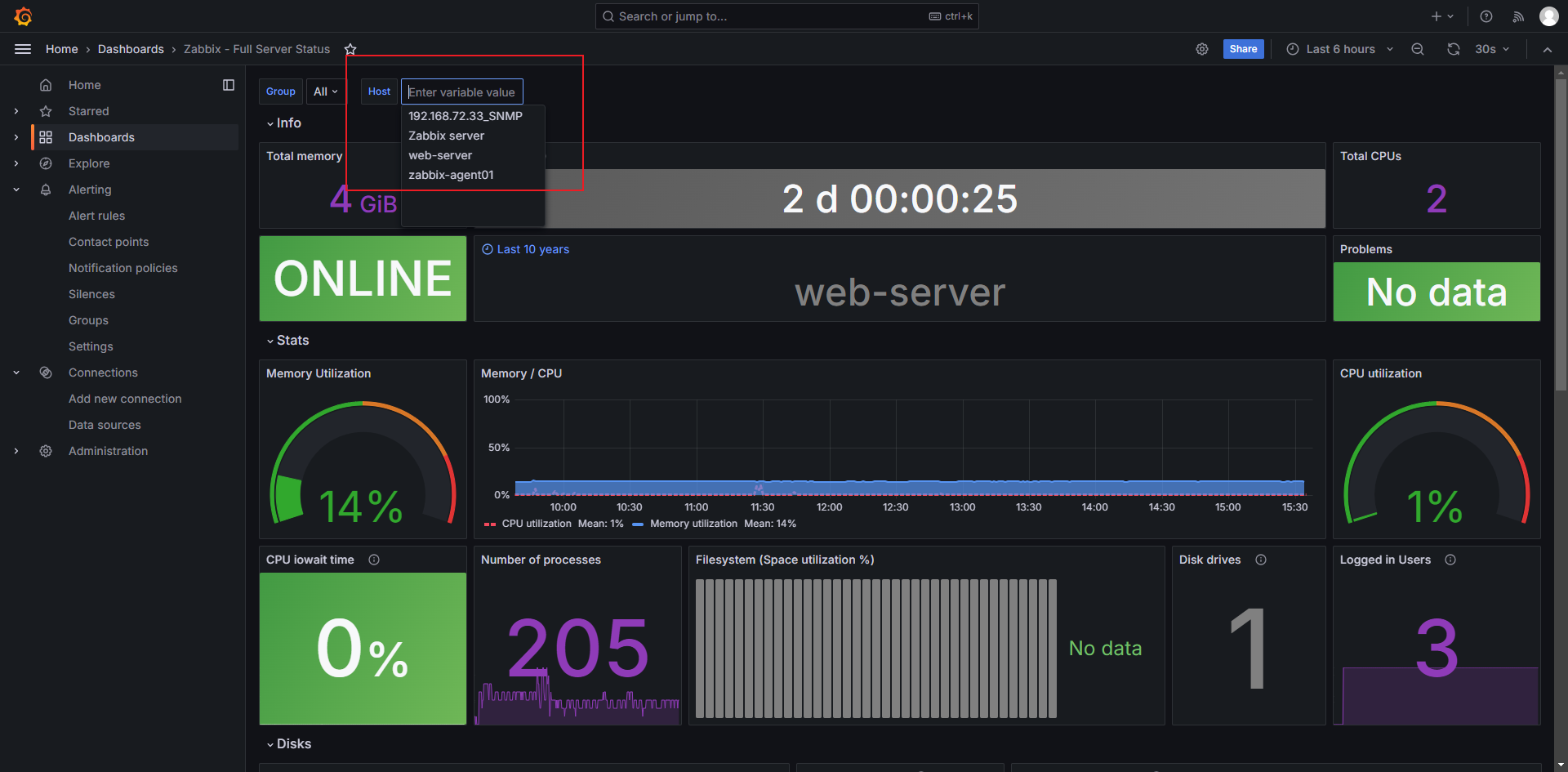1568x772 pixels.
Task: Click the Search or jump to field
Action: point(786,16)
